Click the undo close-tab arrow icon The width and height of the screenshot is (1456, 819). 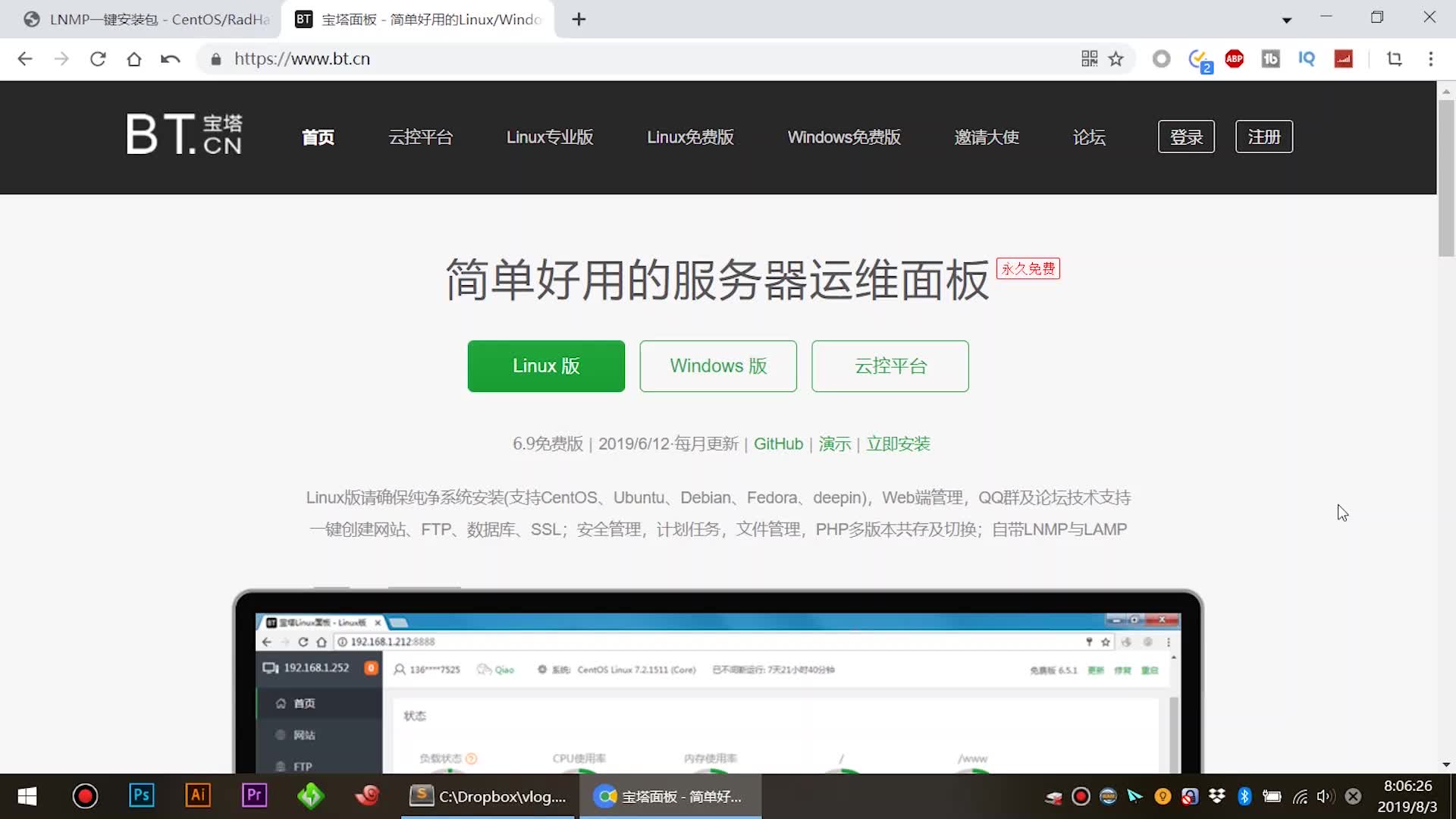click(171, 59)
